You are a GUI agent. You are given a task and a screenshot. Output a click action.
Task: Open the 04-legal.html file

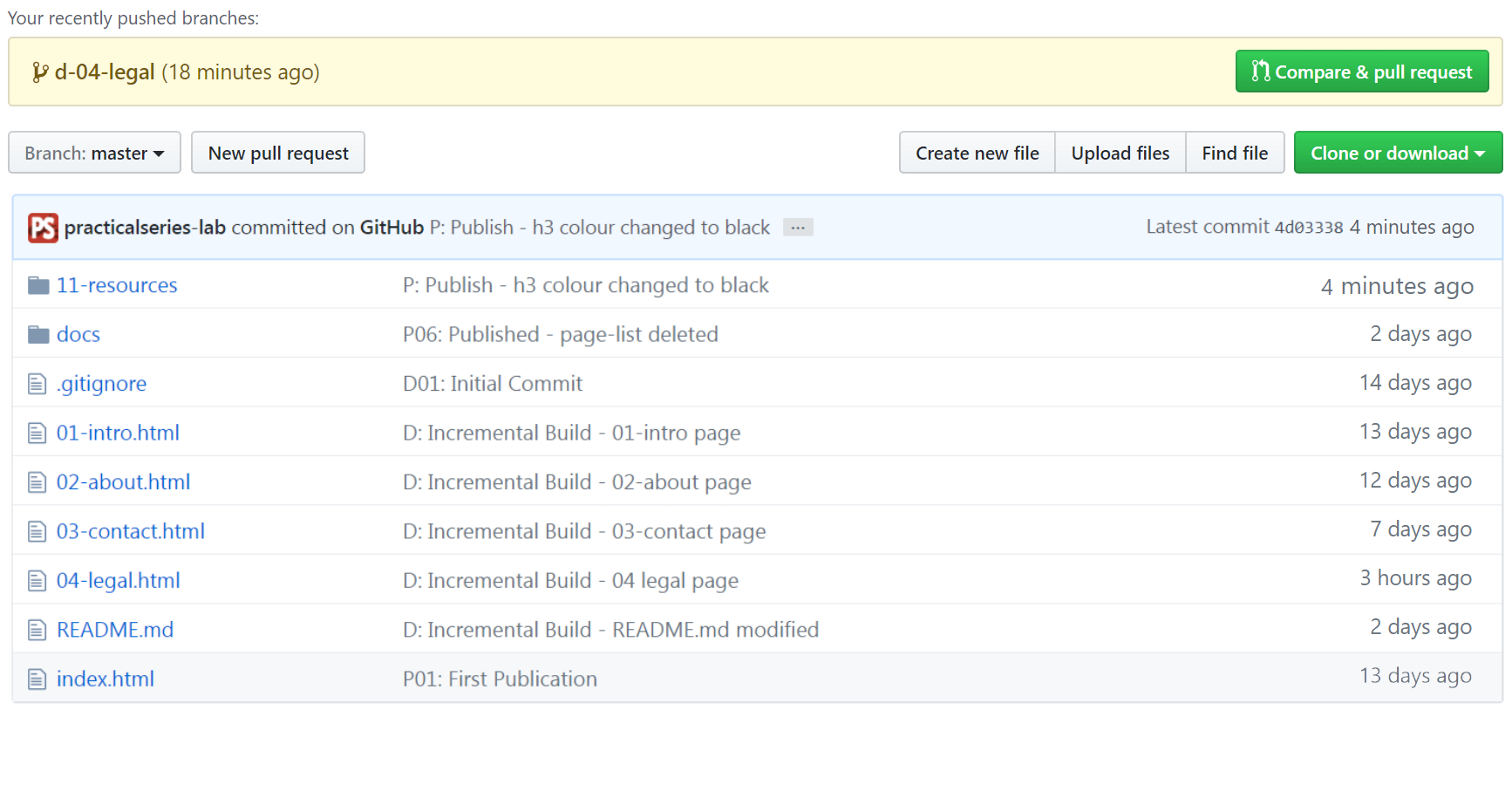pos(119,581)
